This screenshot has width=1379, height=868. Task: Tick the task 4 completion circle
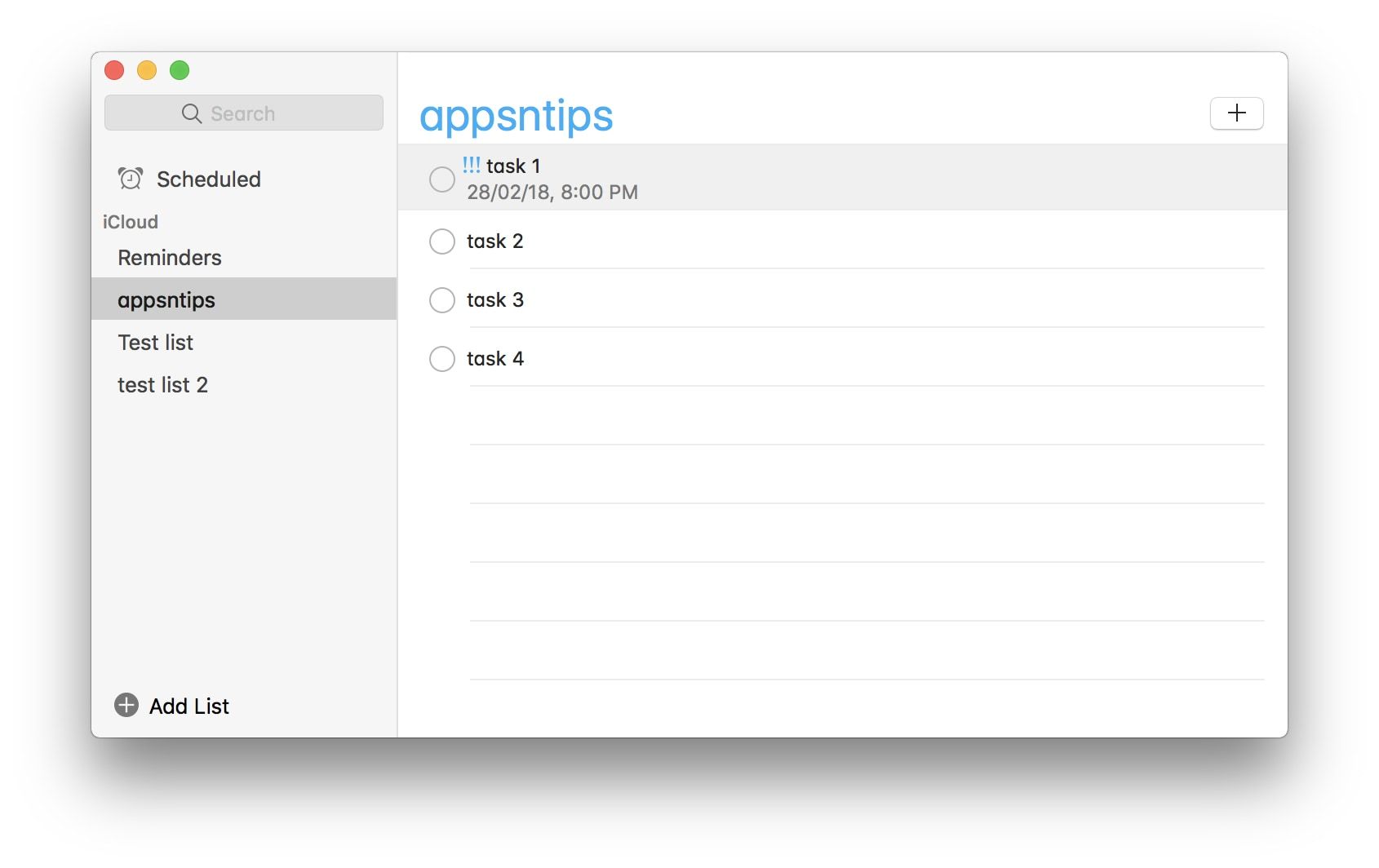click(442, 359)
